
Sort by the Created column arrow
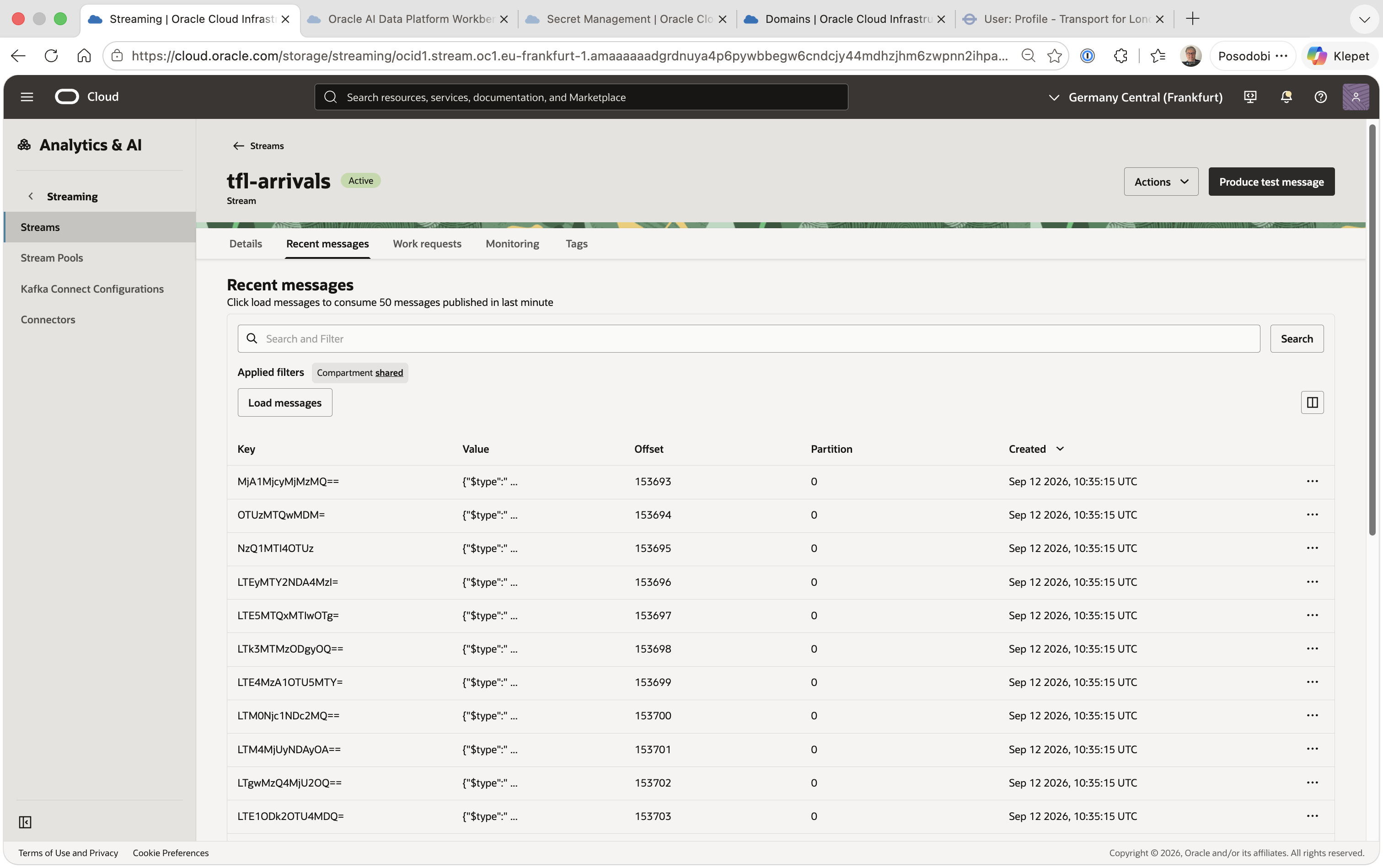coord(1059,448)
